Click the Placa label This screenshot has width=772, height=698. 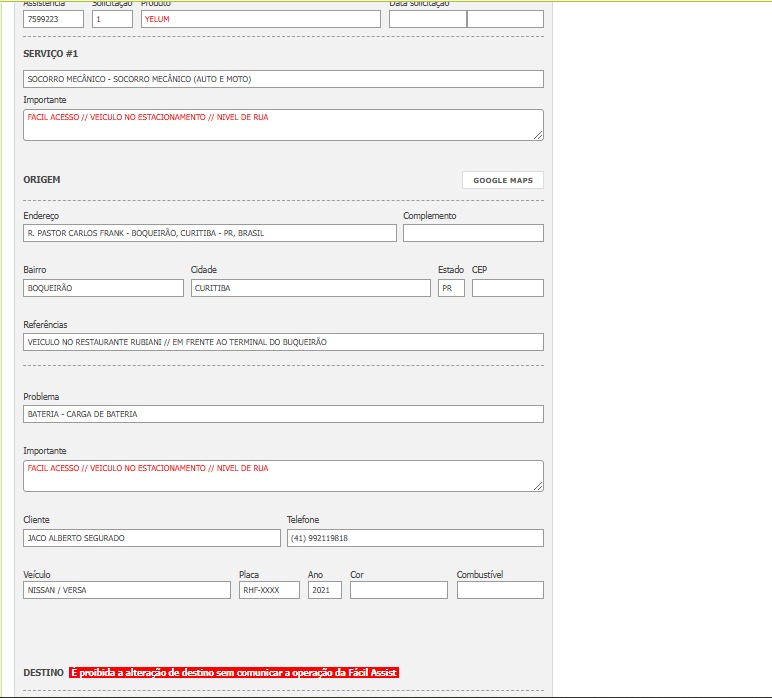pyautogui.click(x=249, y=574)
